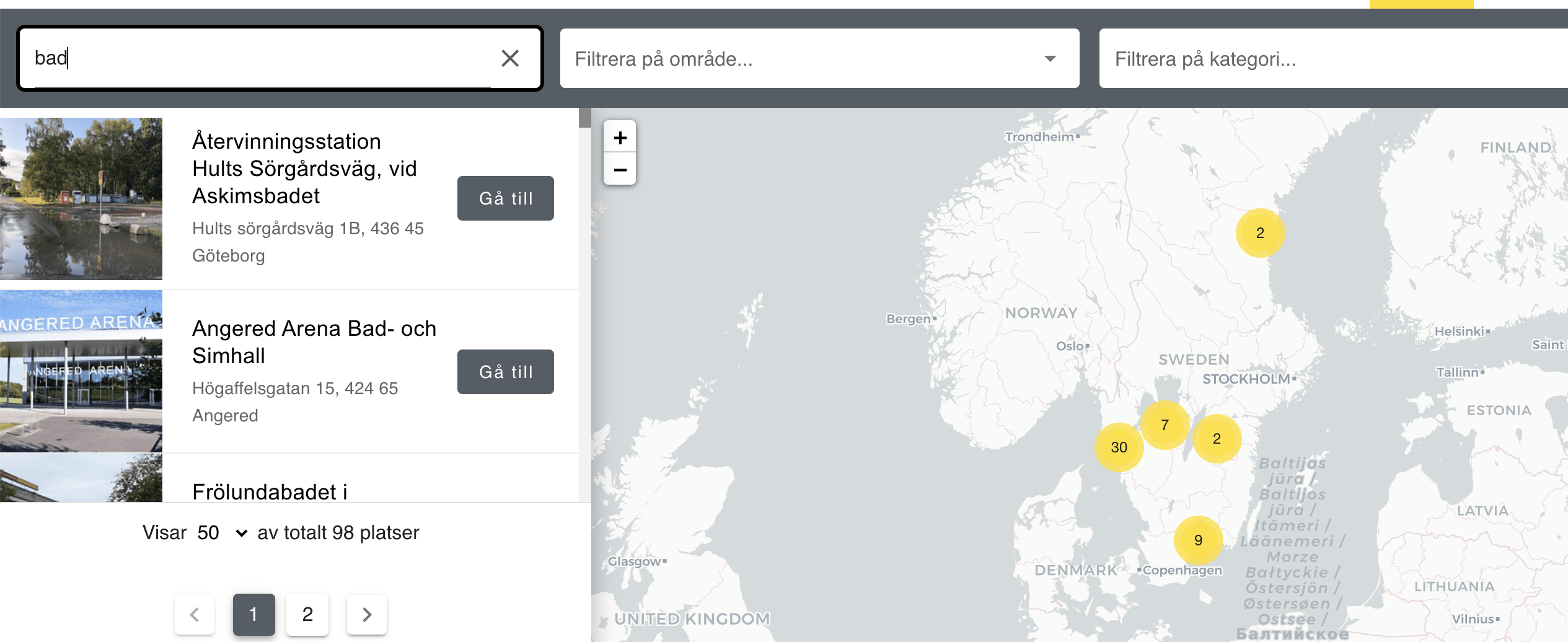Image resolution: width=1568 pixels, height=642 pixels.
Task: Select the northern cluster marked 2
Action: tap(1259, 233)
